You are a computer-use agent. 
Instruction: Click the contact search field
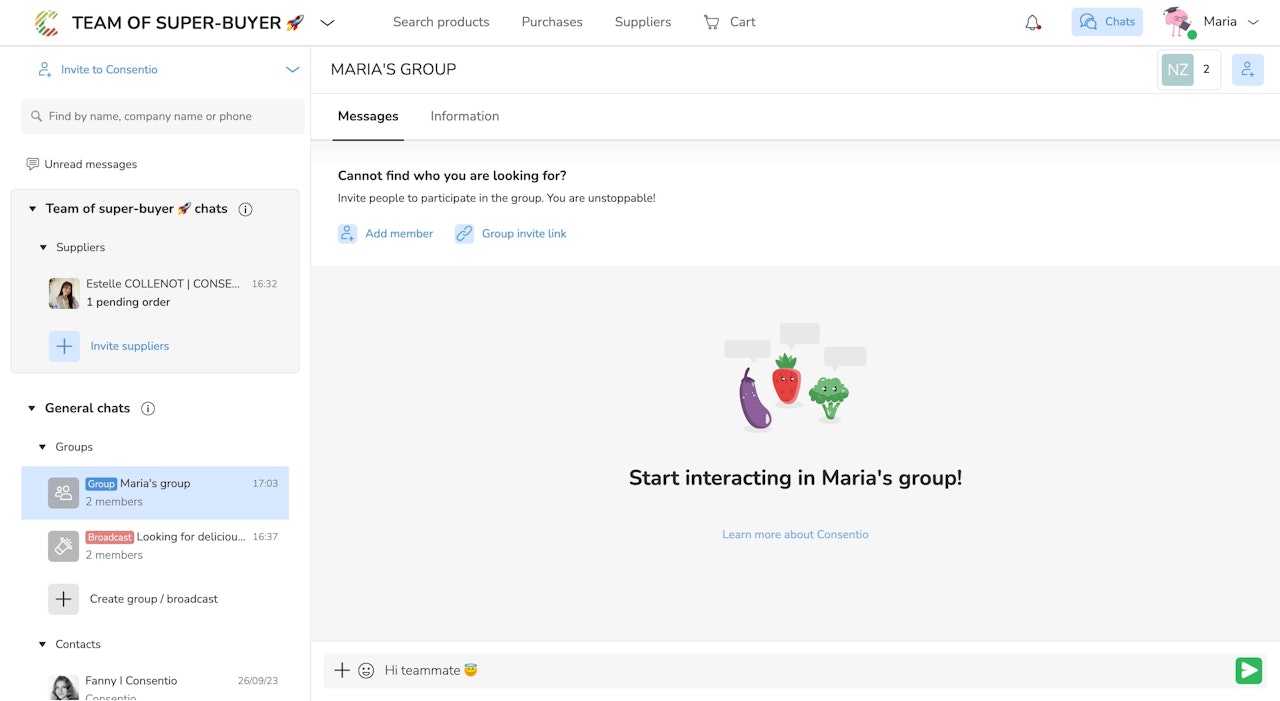coord(163,117)
